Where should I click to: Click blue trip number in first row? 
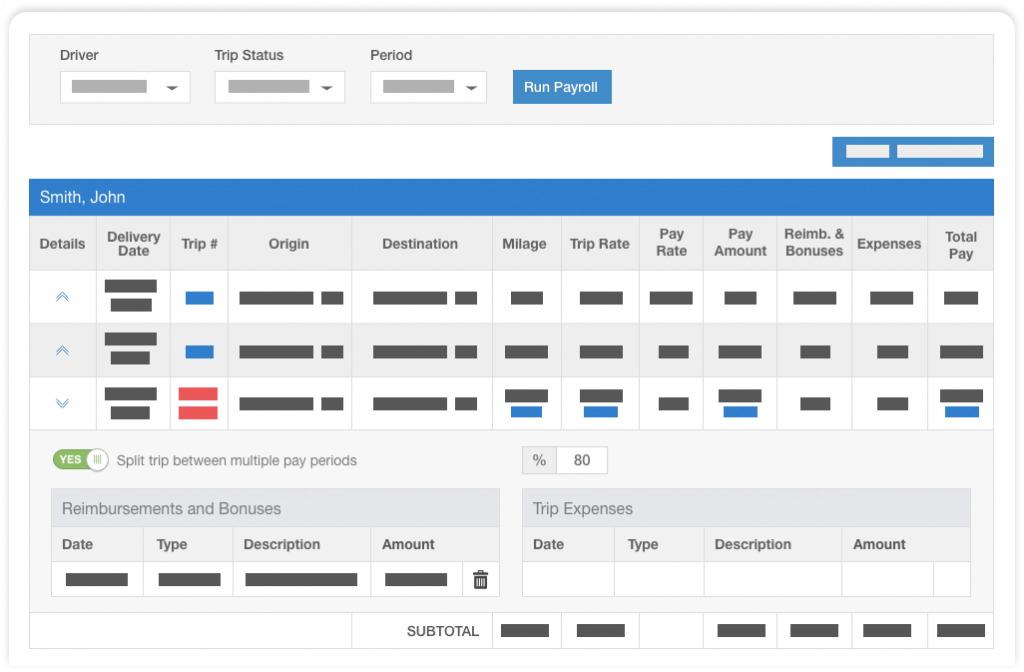(199, 298)
